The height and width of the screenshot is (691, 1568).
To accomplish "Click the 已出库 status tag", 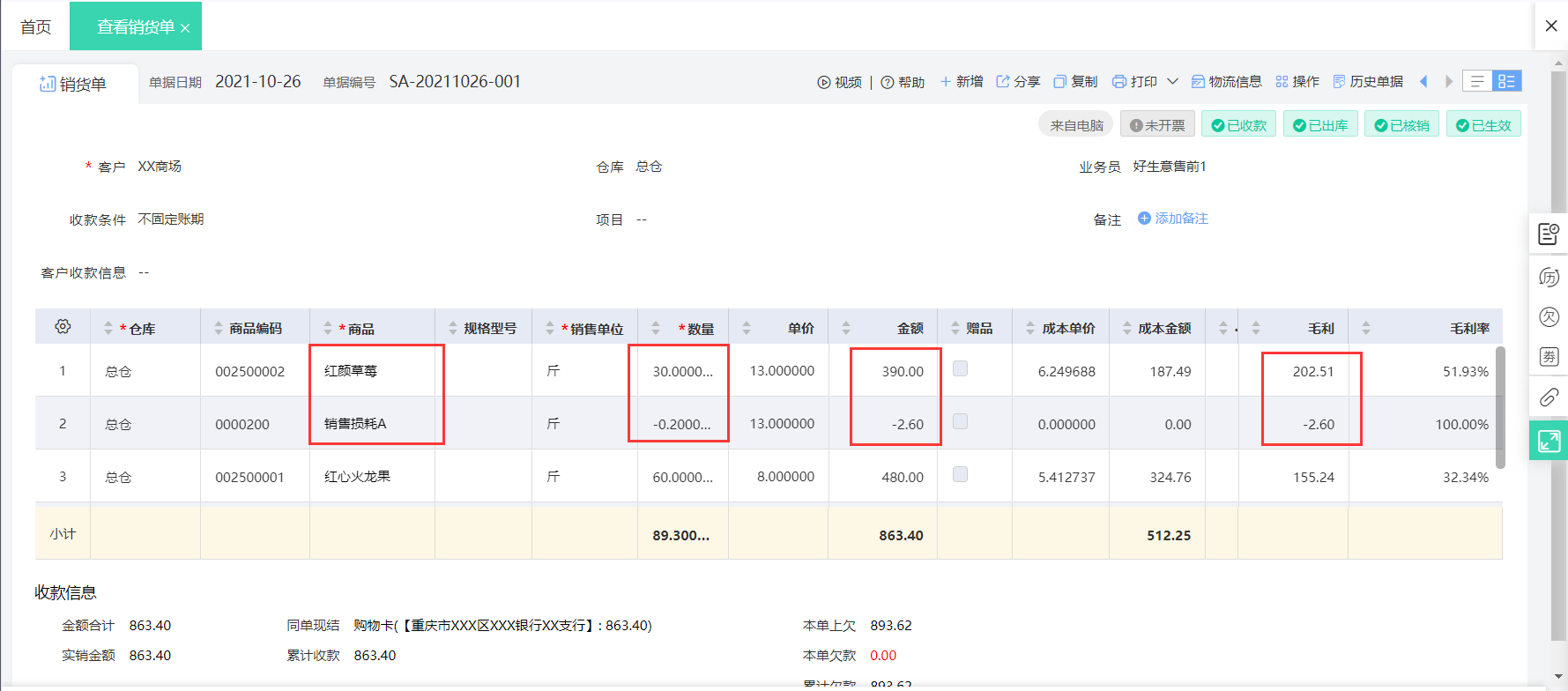I will pyautogui.click(x=1320, y=125).
